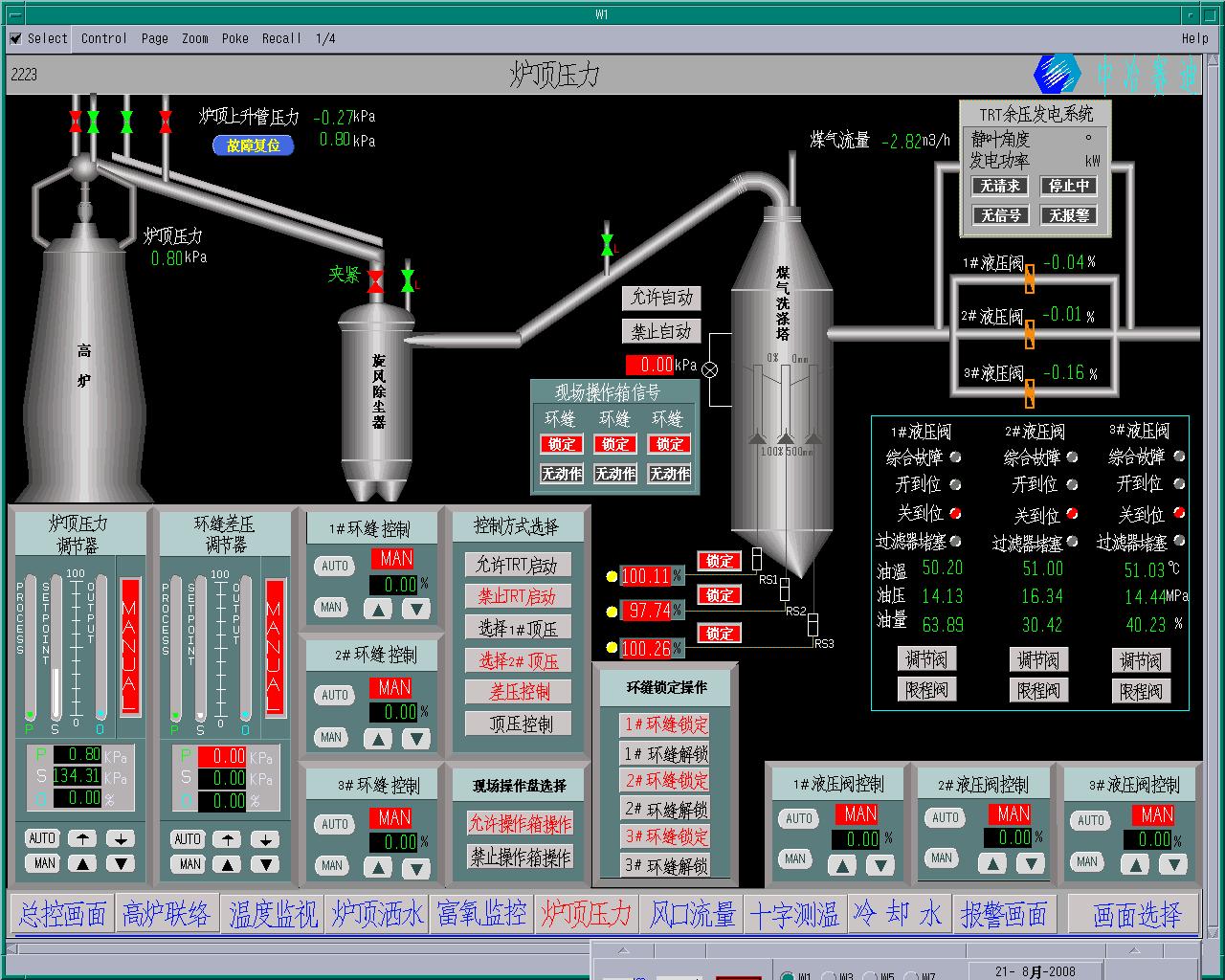
Task: Click the 调节阀 button under 1#液压阀
Action: [x=926, y=659]
